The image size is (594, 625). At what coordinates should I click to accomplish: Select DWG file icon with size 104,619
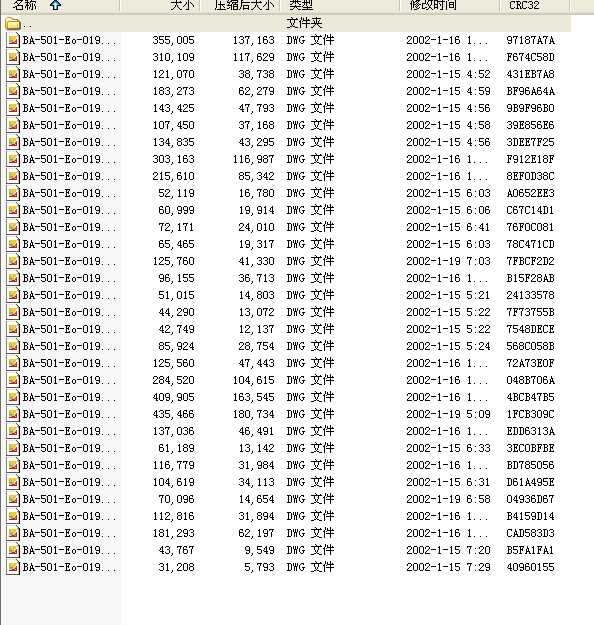pos(13,482)
